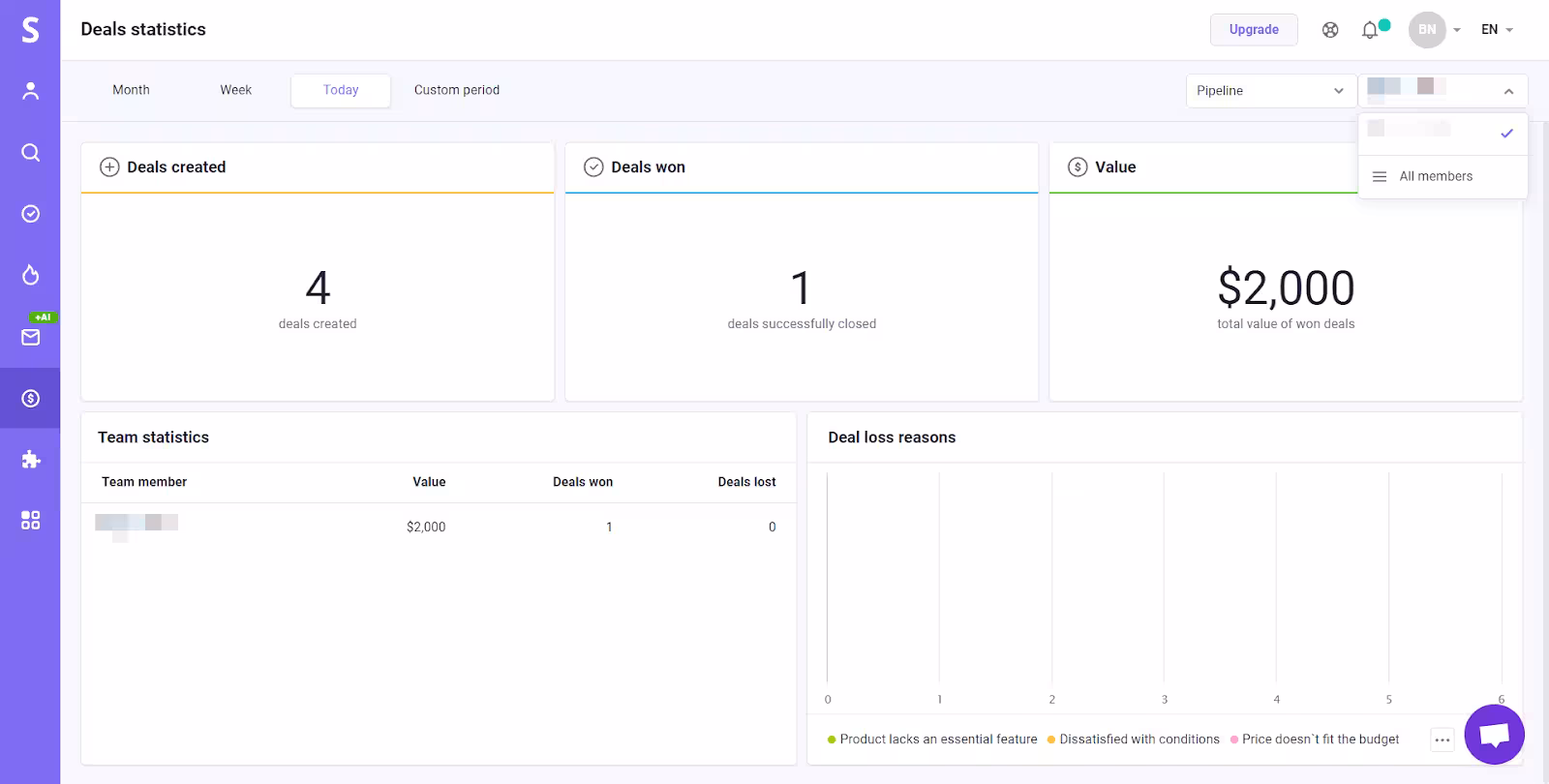Open the flame warm-up sidebar icon

[30, 276]
